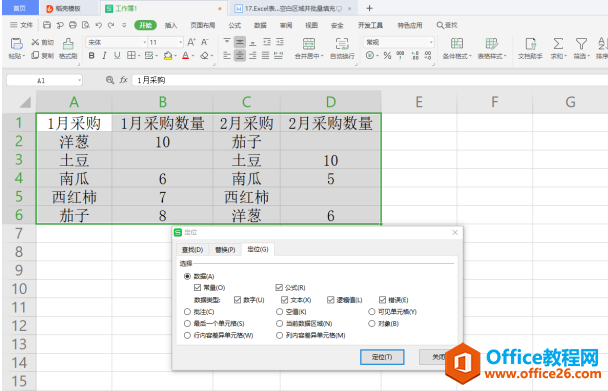Open the borders dropdown arrow

tap(139, 56)
